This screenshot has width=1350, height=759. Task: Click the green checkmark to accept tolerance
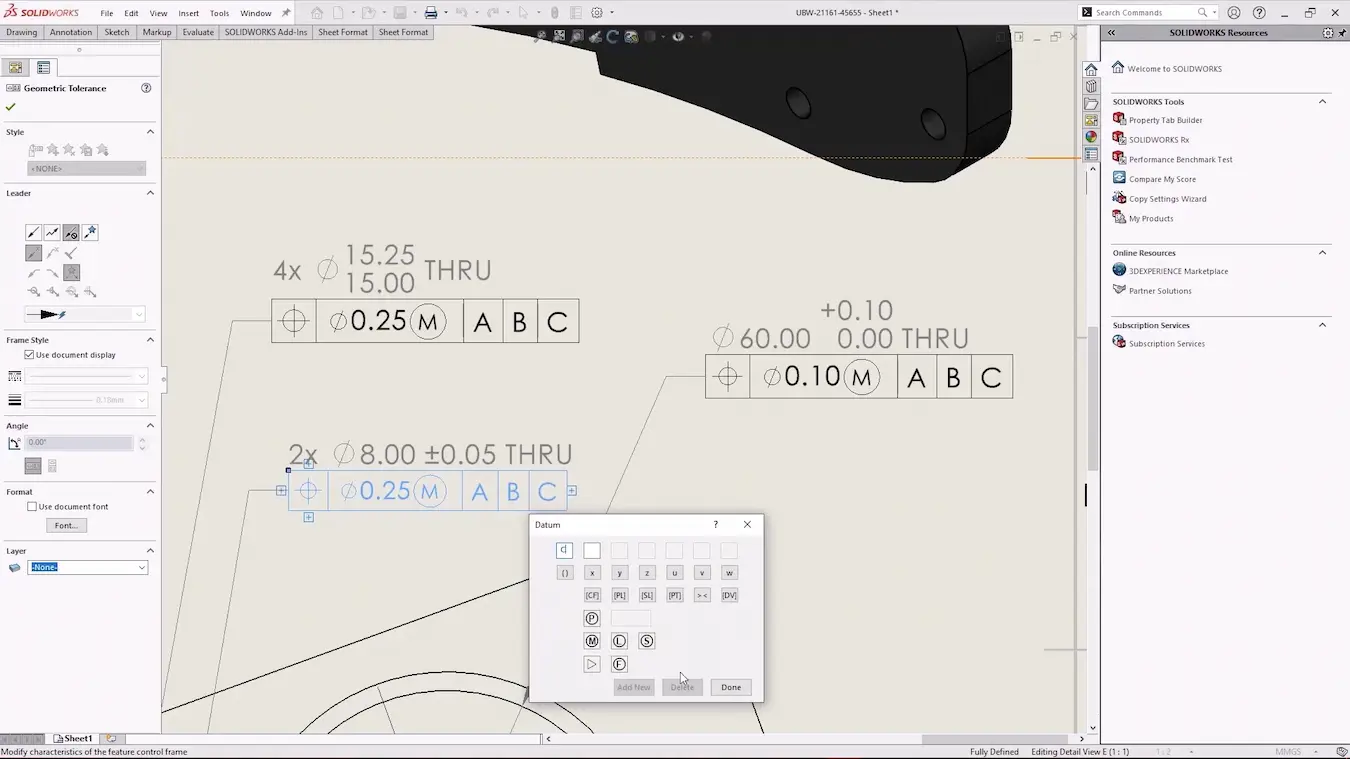pyautogui.click(x=11, y=107)
